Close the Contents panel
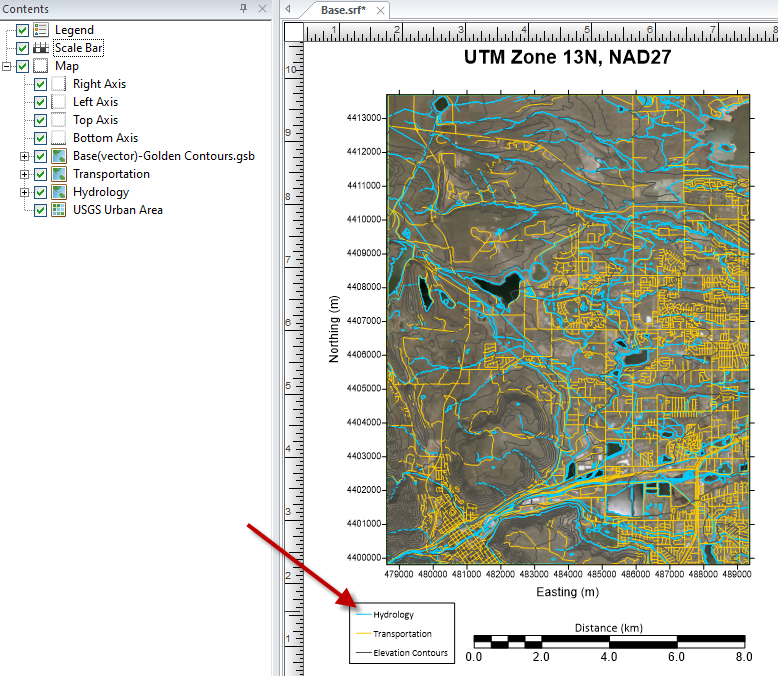The image size is (778, 676). click(x=262, y=8)
